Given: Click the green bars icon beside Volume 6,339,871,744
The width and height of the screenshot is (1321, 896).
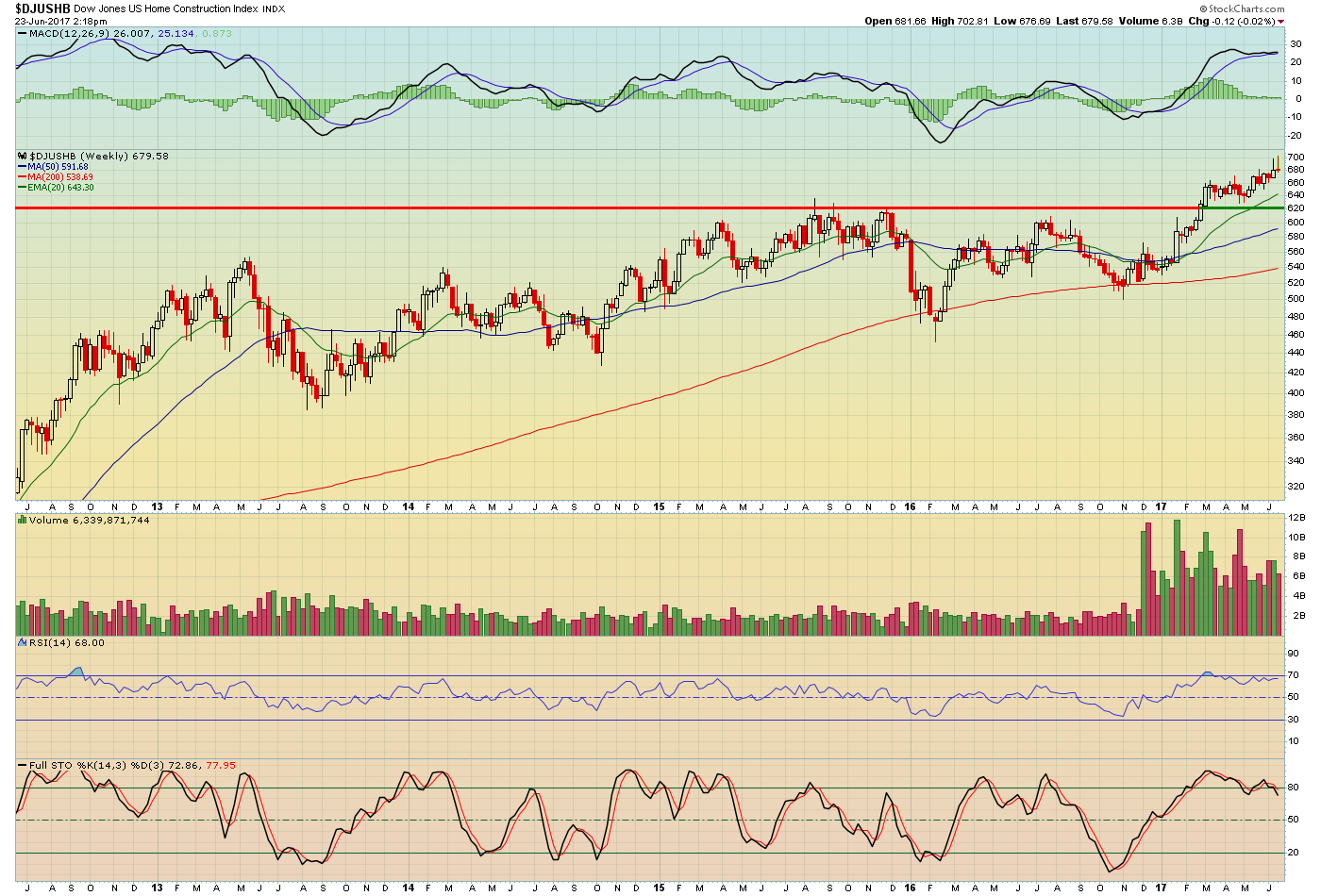Looking at the screenshot, I should 23,520.
